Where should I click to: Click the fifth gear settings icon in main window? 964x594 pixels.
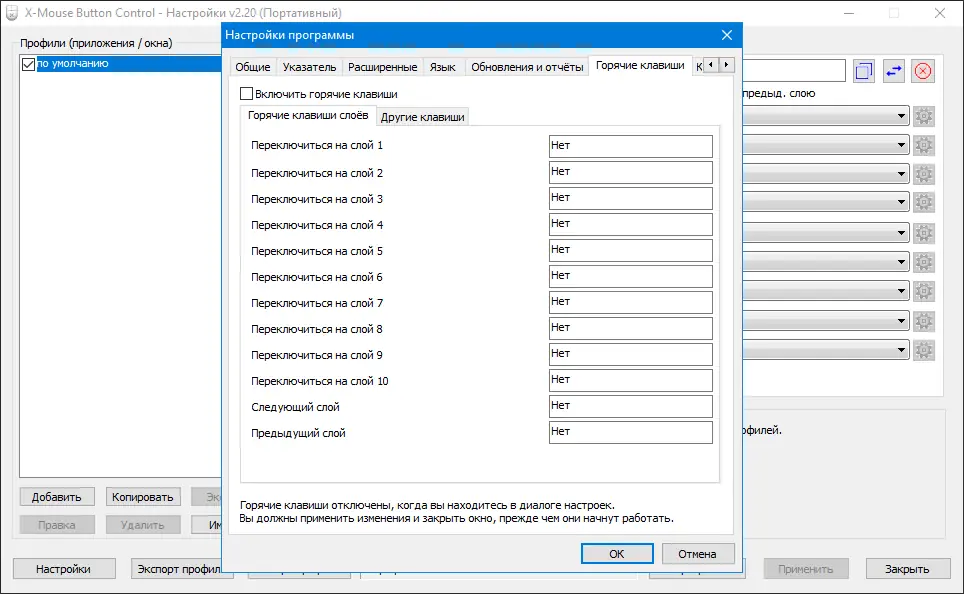tap(923, 233)
